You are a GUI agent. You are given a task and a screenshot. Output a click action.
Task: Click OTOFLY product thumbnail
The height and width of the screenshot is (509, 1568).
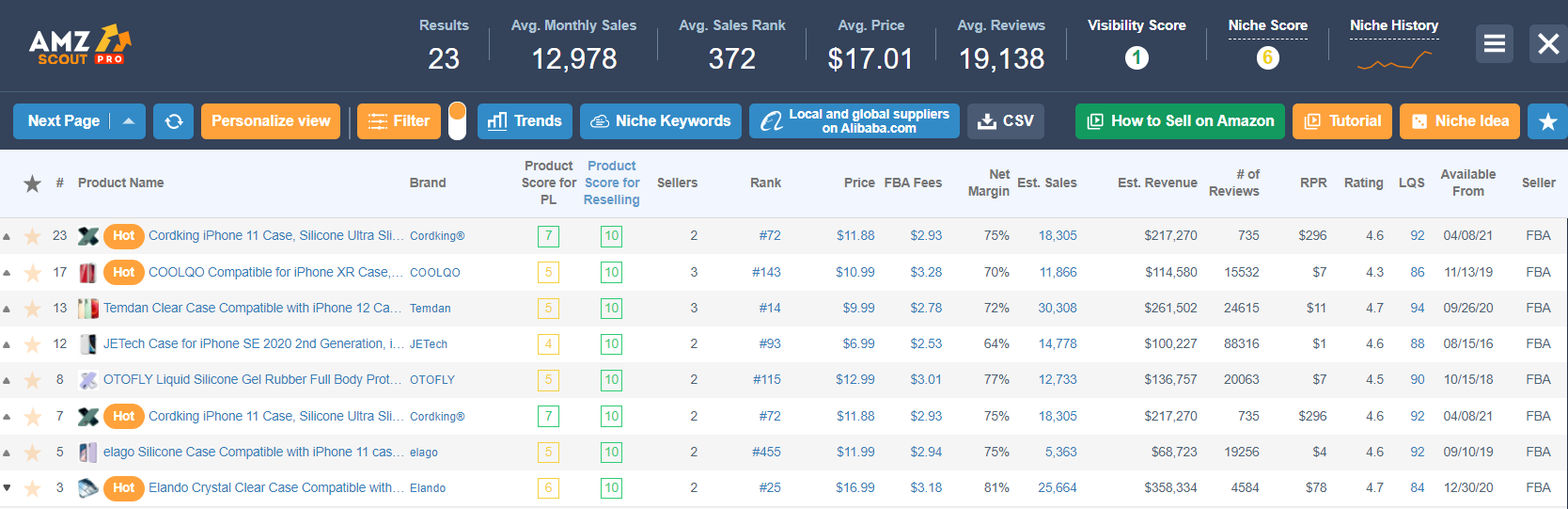(88, 380)
